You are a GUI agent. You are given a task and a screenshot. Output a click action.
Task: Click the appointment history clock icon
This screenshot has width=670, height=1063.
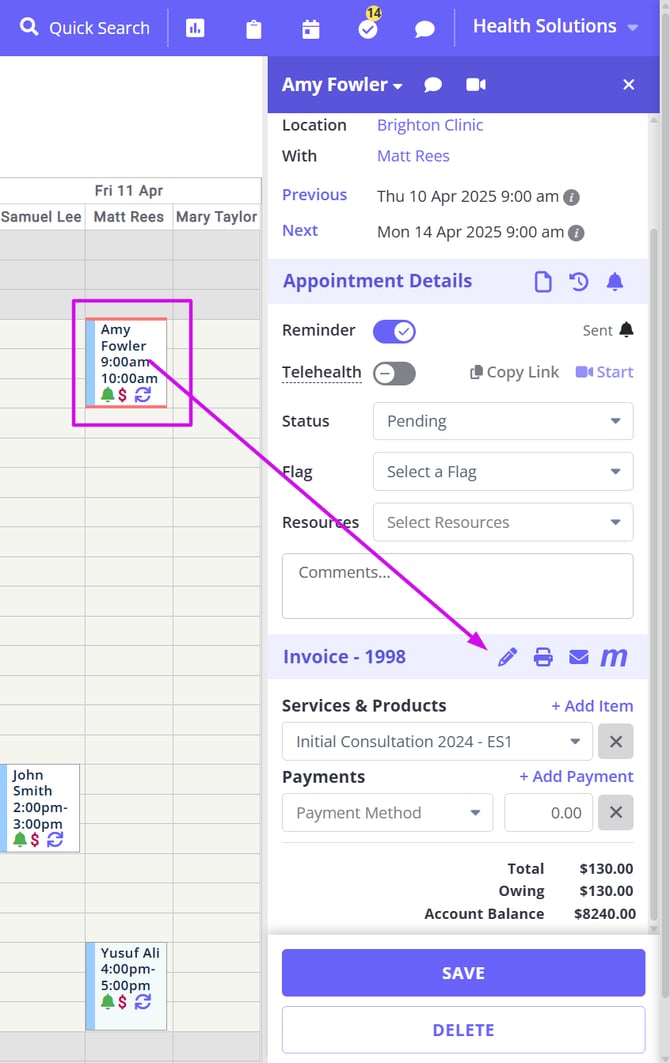(579, 282)
